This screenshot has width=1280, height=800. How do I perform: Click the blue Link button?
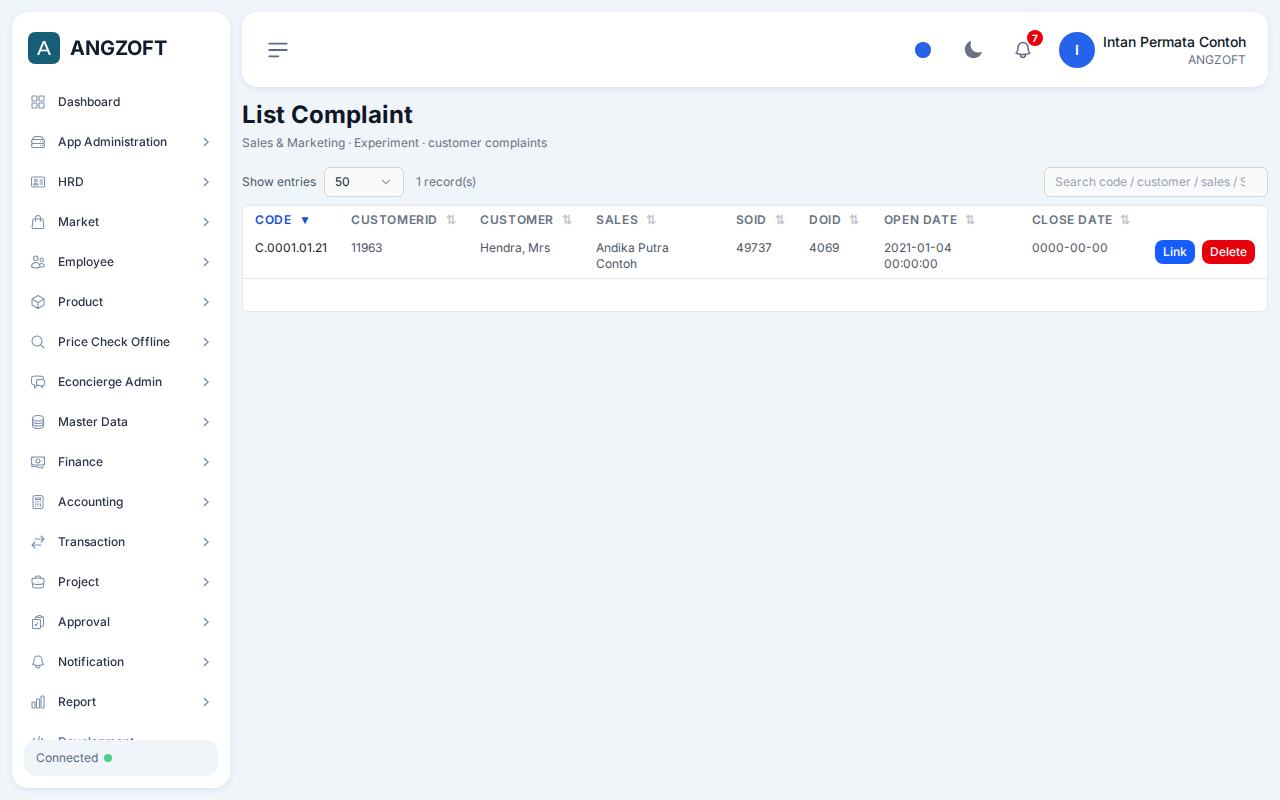pos(1175,252)
